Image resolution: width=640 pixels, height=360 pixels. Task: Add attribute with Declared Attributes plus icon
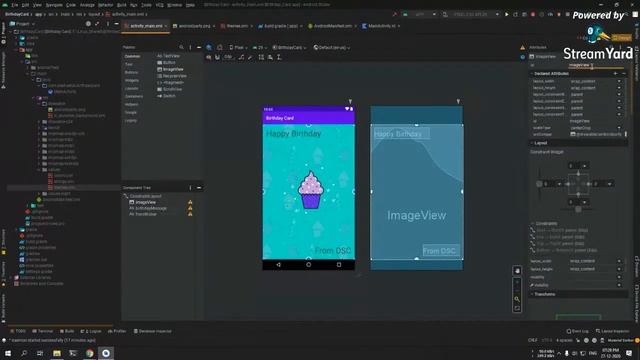(616, 73)
